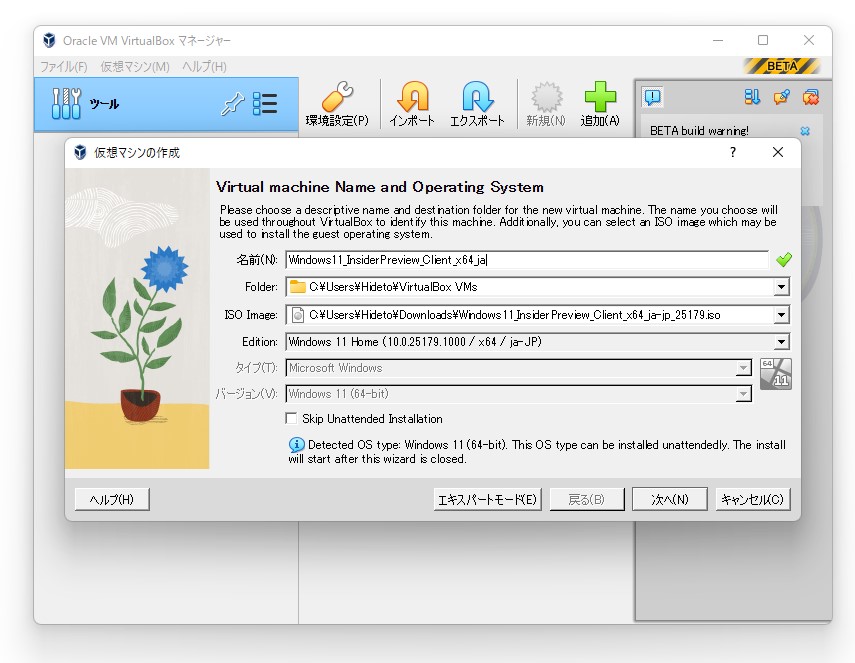Click the pin icon in Tools row

pos(232,104)
